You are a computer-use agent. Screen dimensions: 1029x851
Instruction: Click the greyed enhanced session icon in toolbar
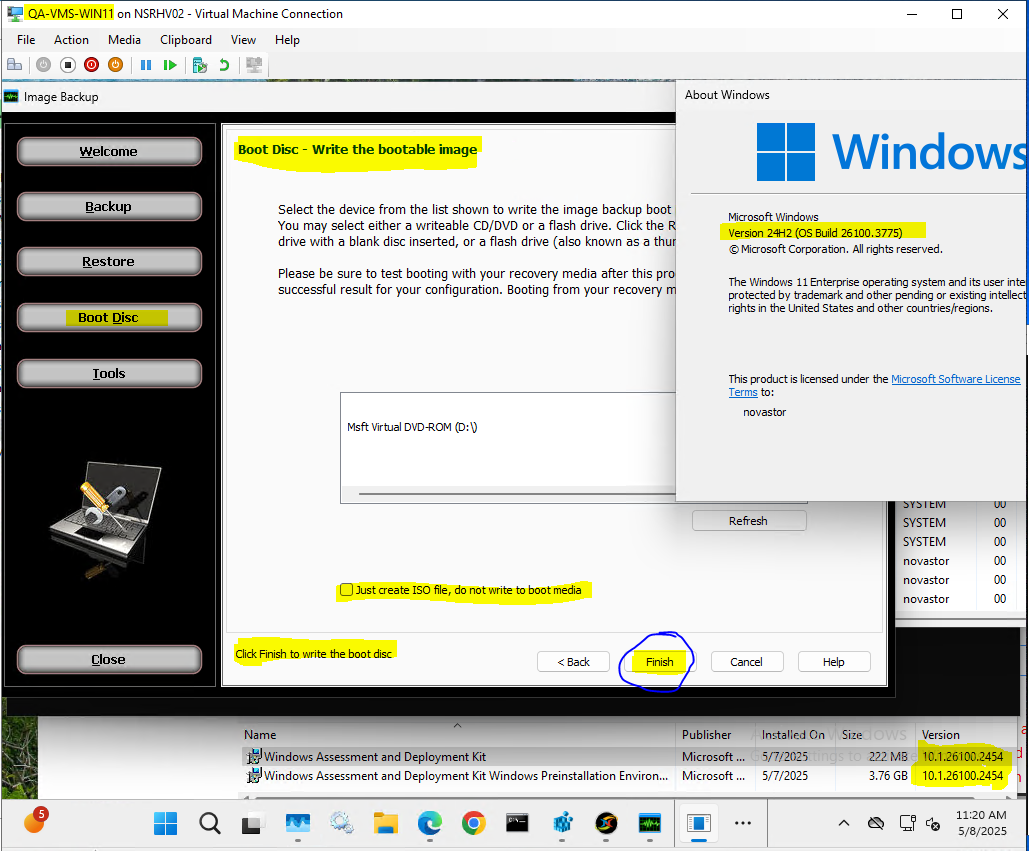click(x=254, y=65)
